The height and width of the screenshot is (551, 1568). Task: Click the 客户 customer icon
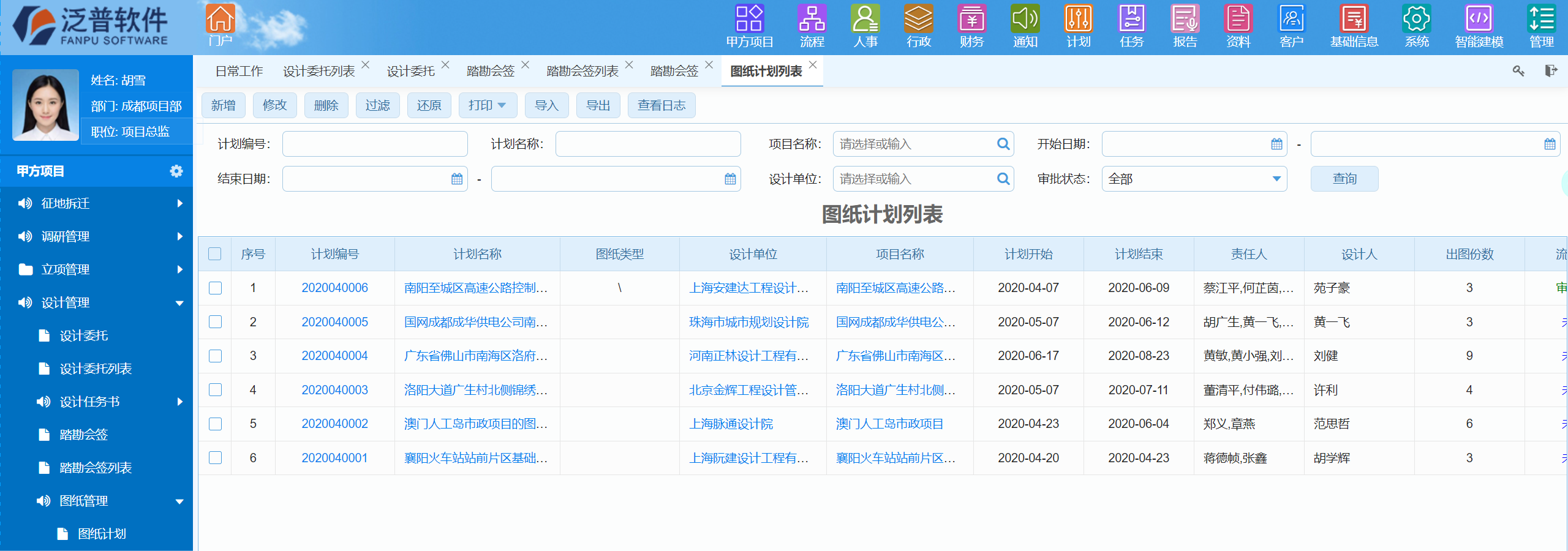click(x=1291, y=20)
